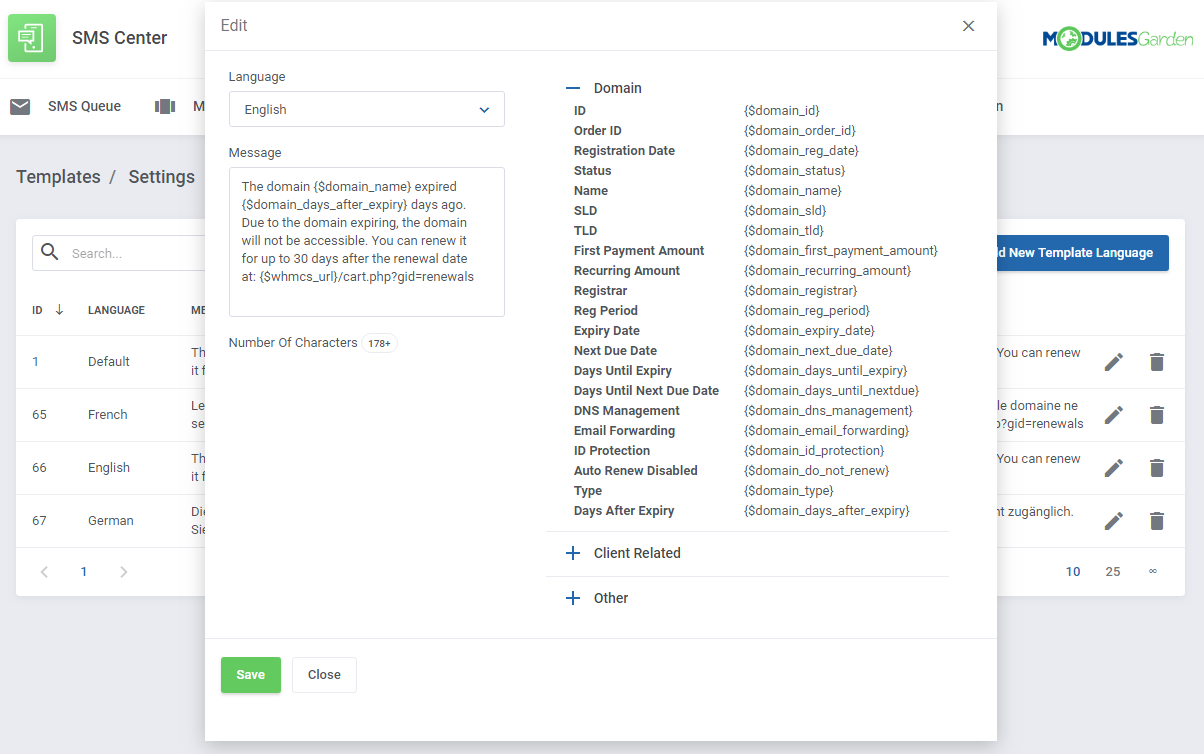The image size is (1204, 754).
Task: Click the edit pencil for English row
Action: click(x=1113, y=468)
